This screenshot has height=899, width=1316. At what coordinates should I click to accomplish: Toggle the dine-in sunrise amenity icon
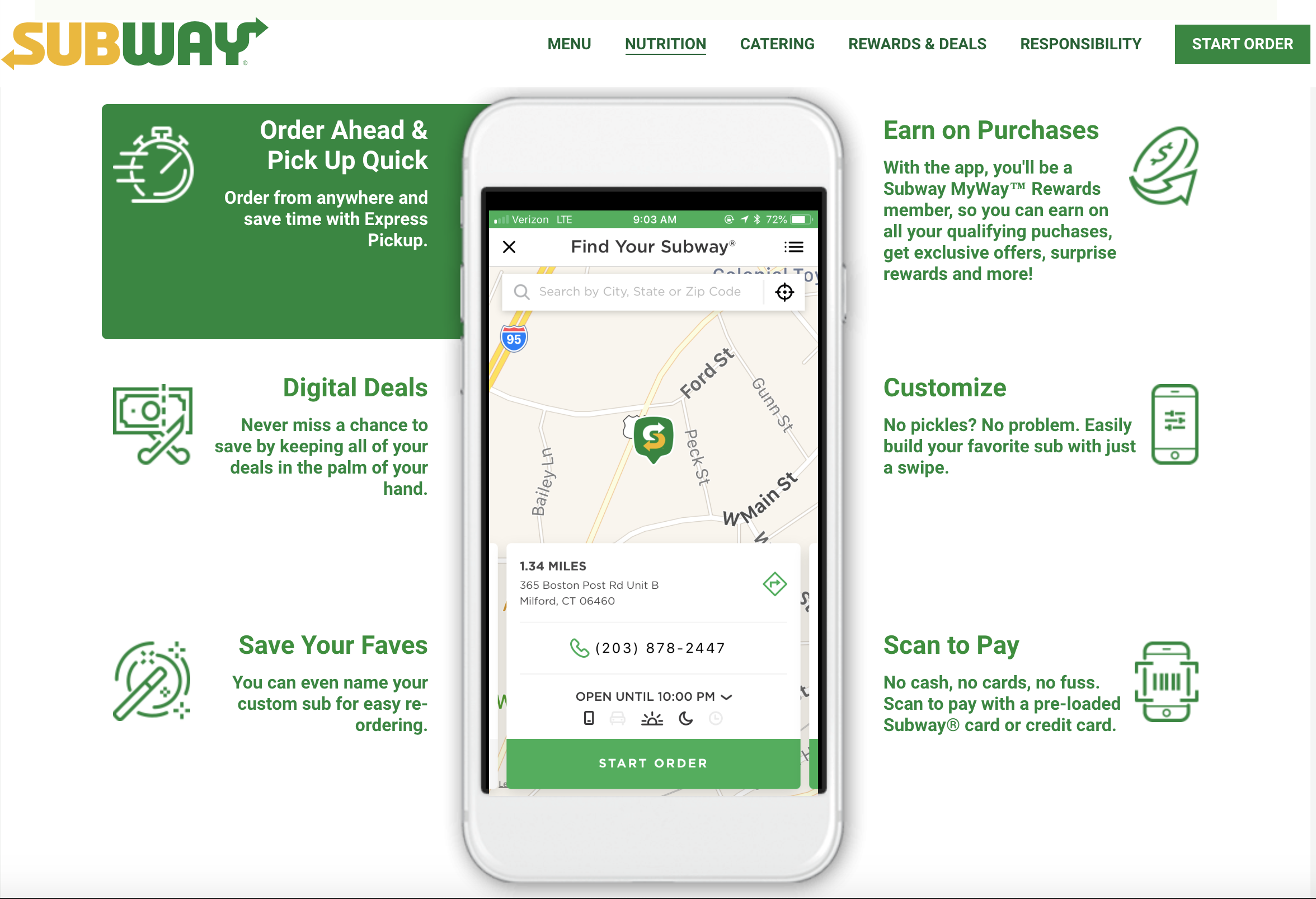coord(650,718)
